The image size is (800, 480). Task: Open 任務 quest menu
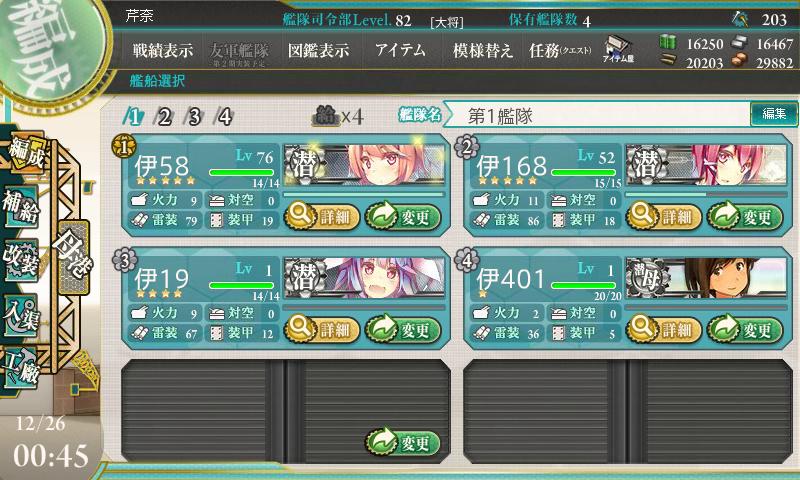pyautogui.click(x=560, y=50)
